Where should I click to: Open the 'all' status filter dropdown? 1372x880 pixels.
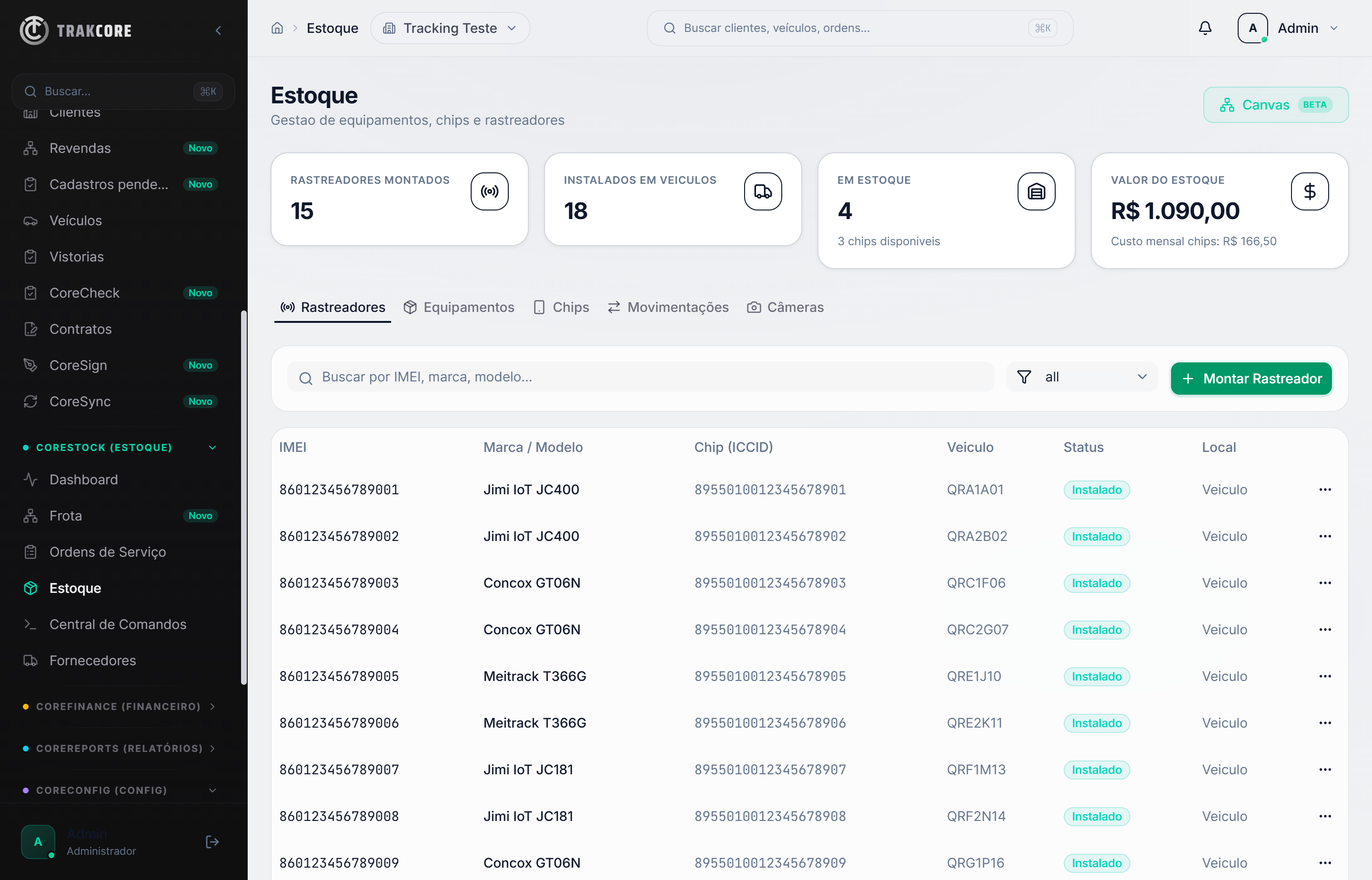[x=1081, y=377]
